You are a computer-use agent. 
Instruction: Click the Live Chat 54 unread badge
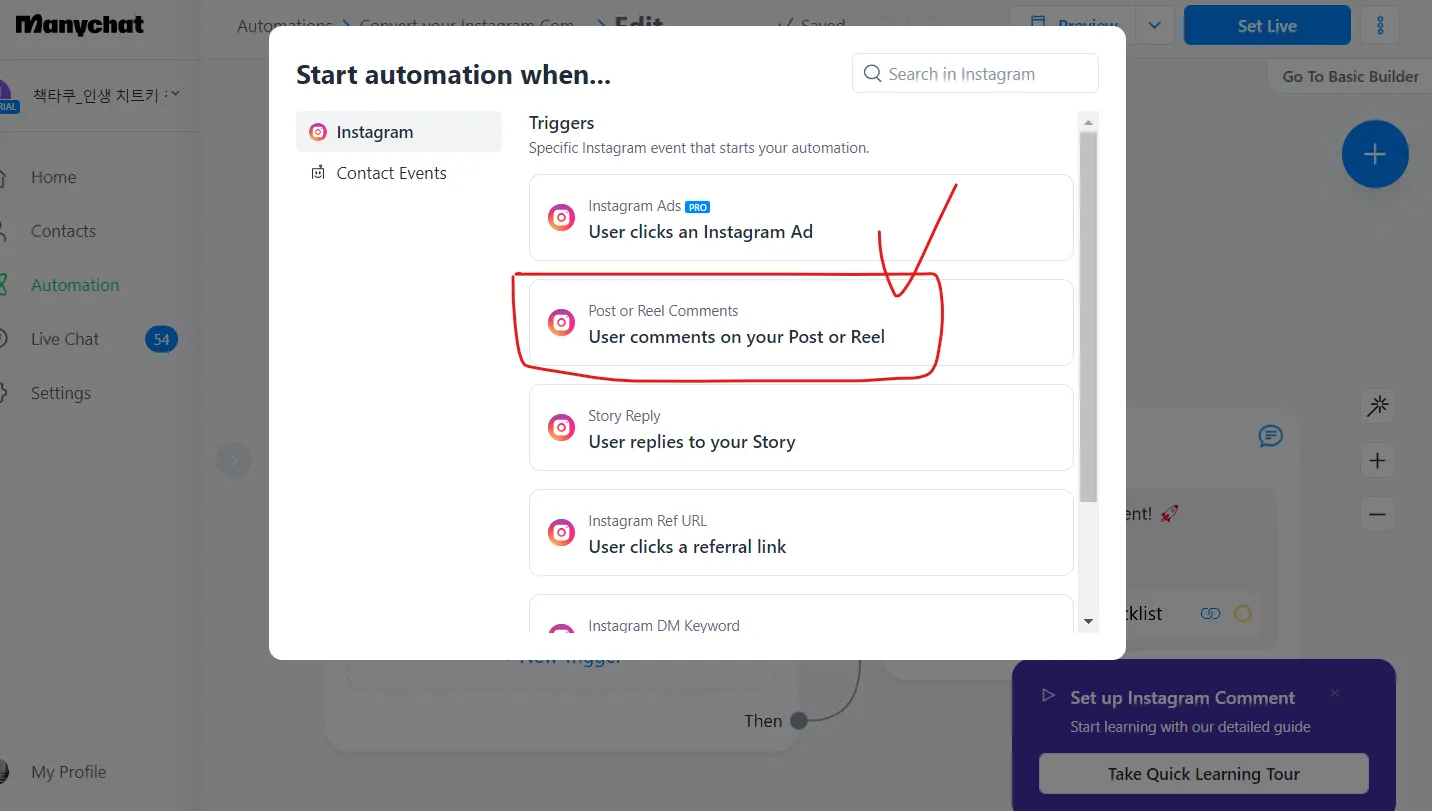pyautogui.click(x=161, y=339)
